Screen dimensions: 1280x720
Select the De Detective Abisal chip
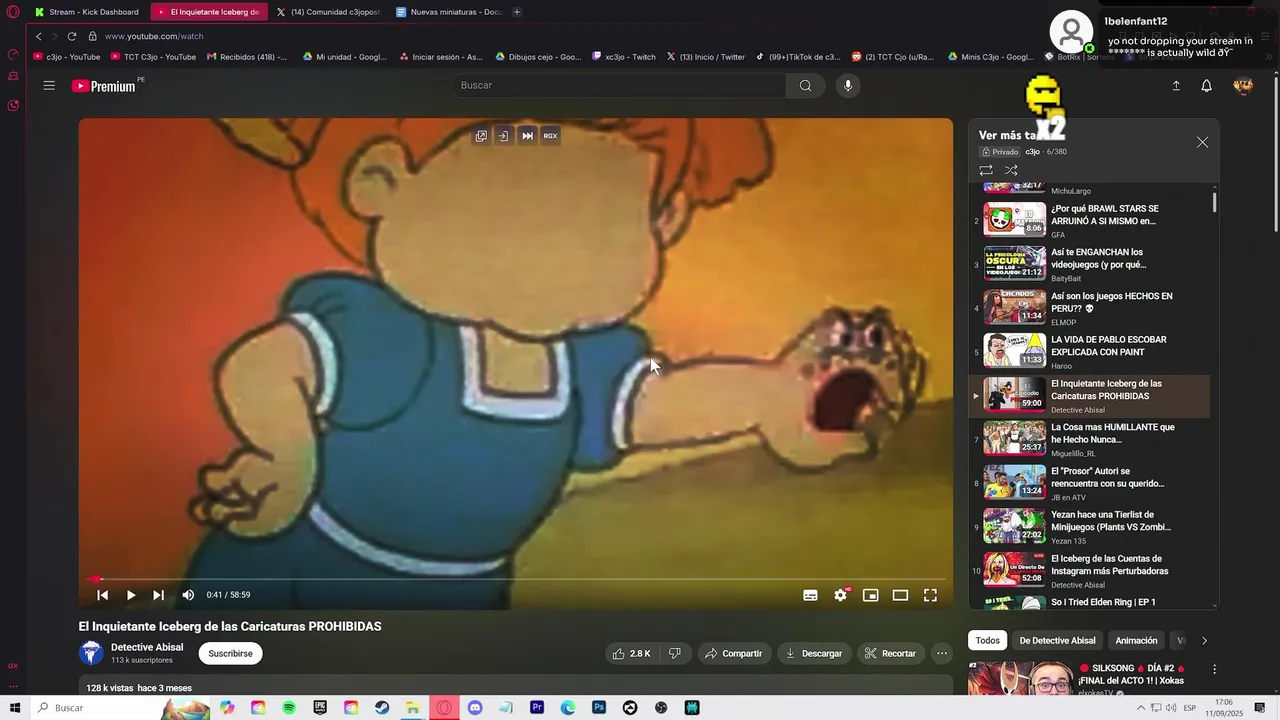[x=1057, y=640]
